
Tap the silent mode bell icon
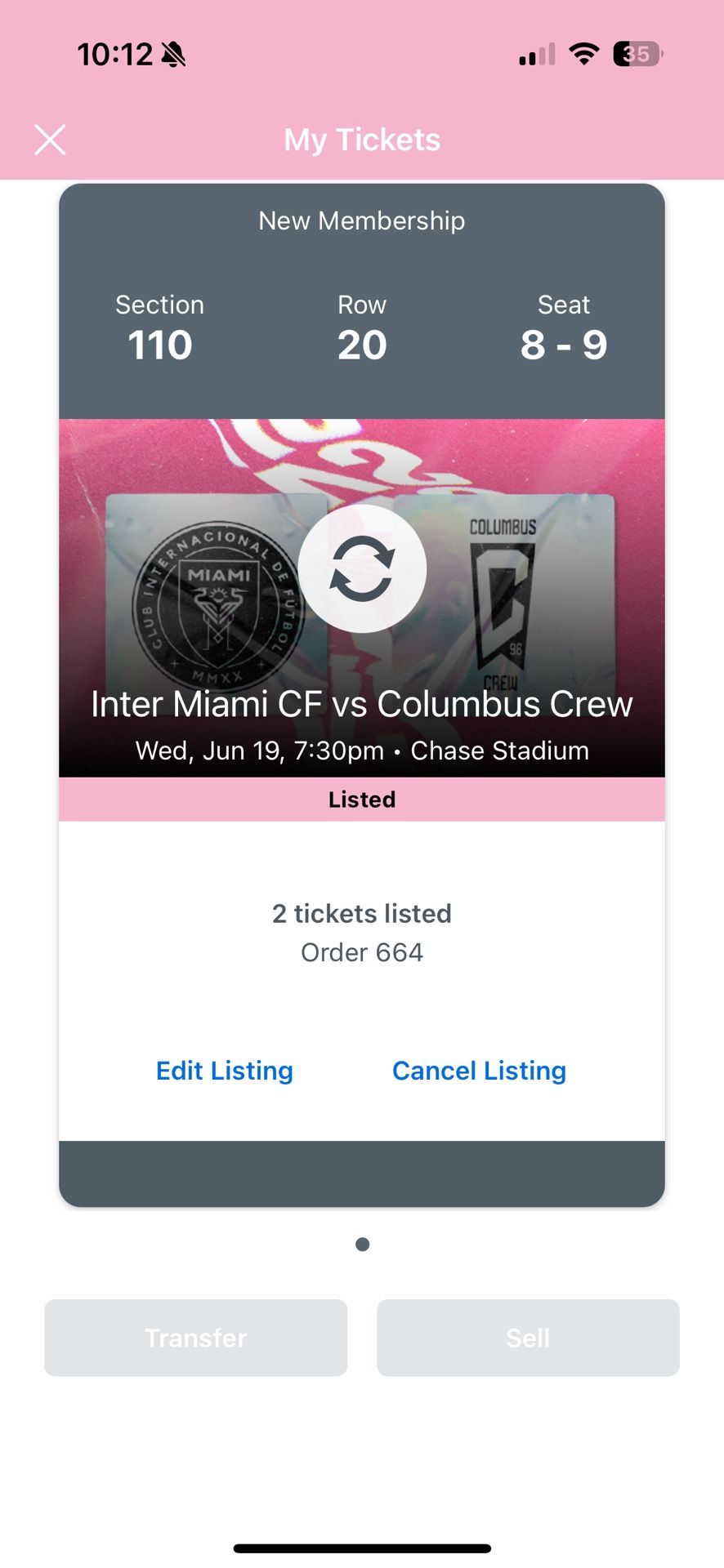pyautogui.click(x=173, y=55)
